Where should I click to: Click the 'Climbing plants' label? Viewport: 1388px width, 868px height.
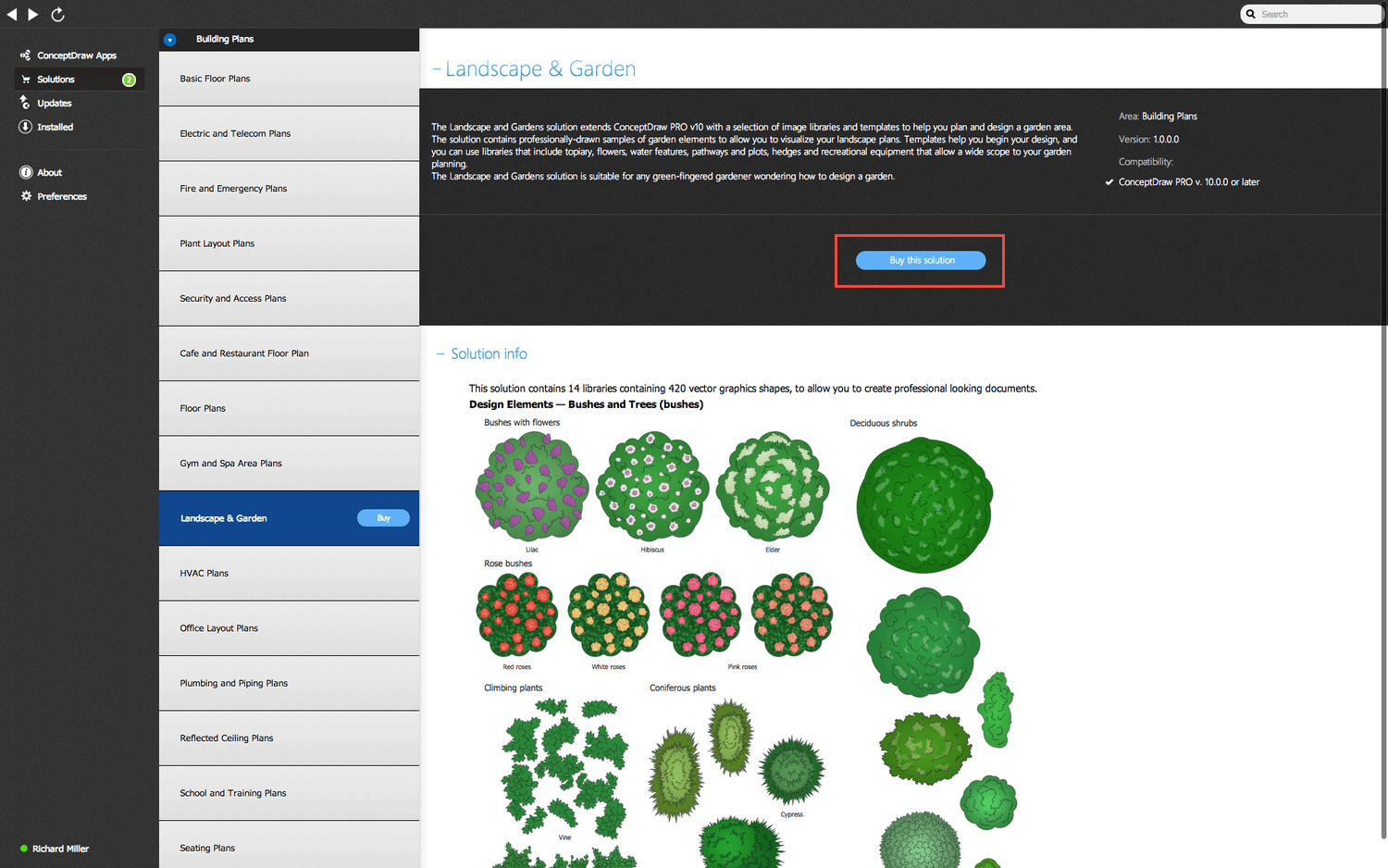point(514,688)
